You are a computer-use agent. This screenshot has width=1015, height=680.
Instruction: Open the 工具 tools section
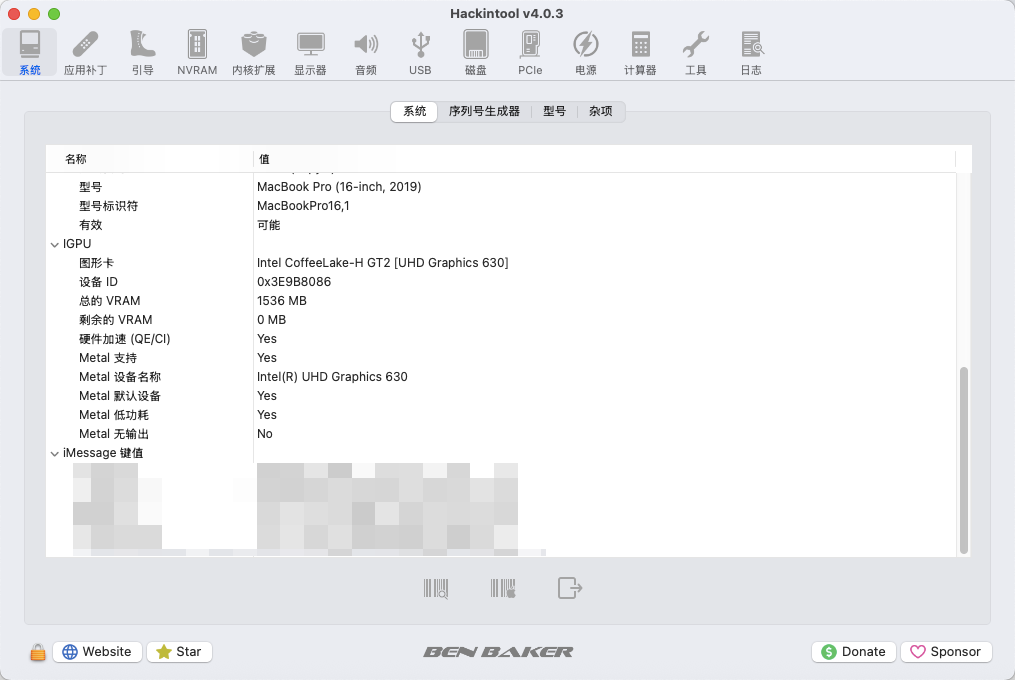click(696, 52)
